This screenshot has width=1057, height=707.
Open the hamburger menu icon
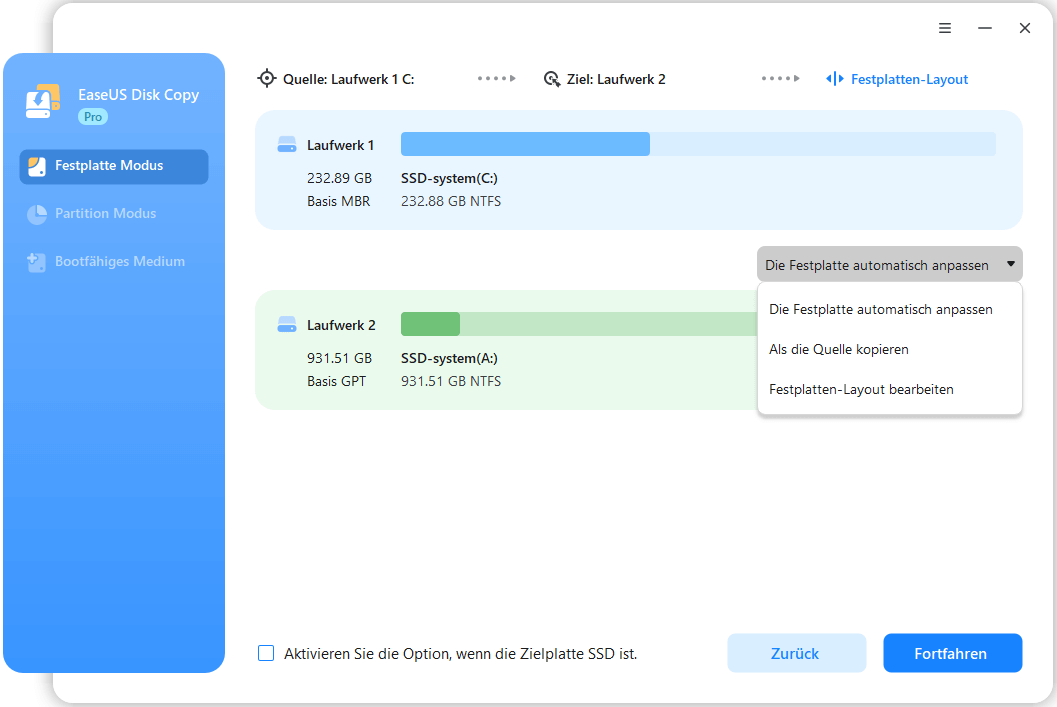945,28
